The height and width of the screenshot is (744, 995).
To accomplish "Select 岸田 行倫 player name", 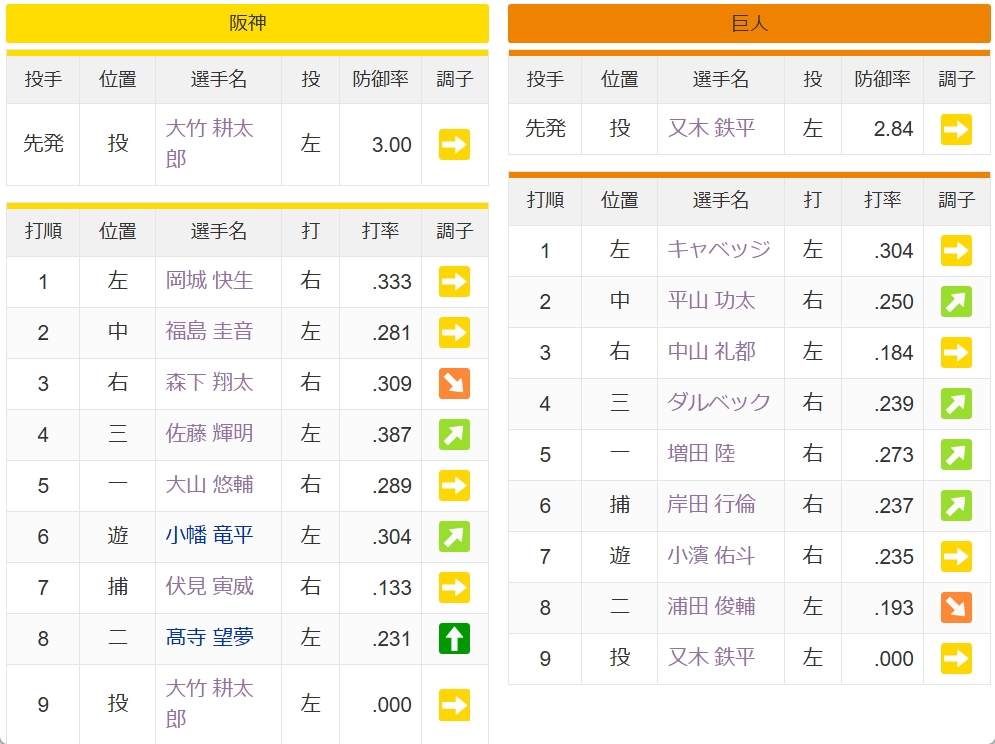I will tap(711, 504).
